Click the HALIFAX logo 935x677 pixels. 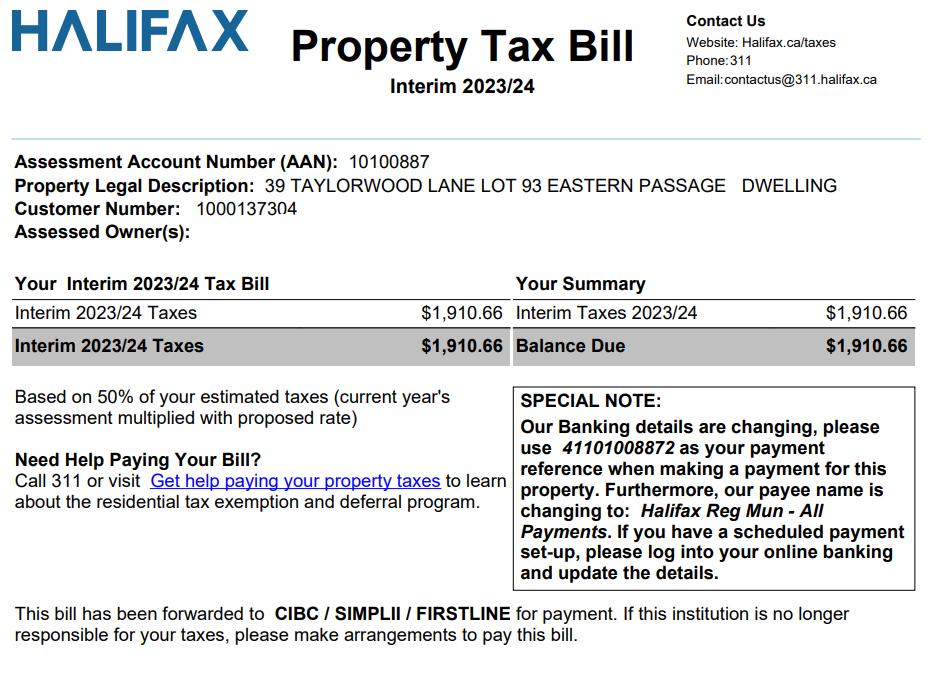pyautogui.click(x=130, y=30)
